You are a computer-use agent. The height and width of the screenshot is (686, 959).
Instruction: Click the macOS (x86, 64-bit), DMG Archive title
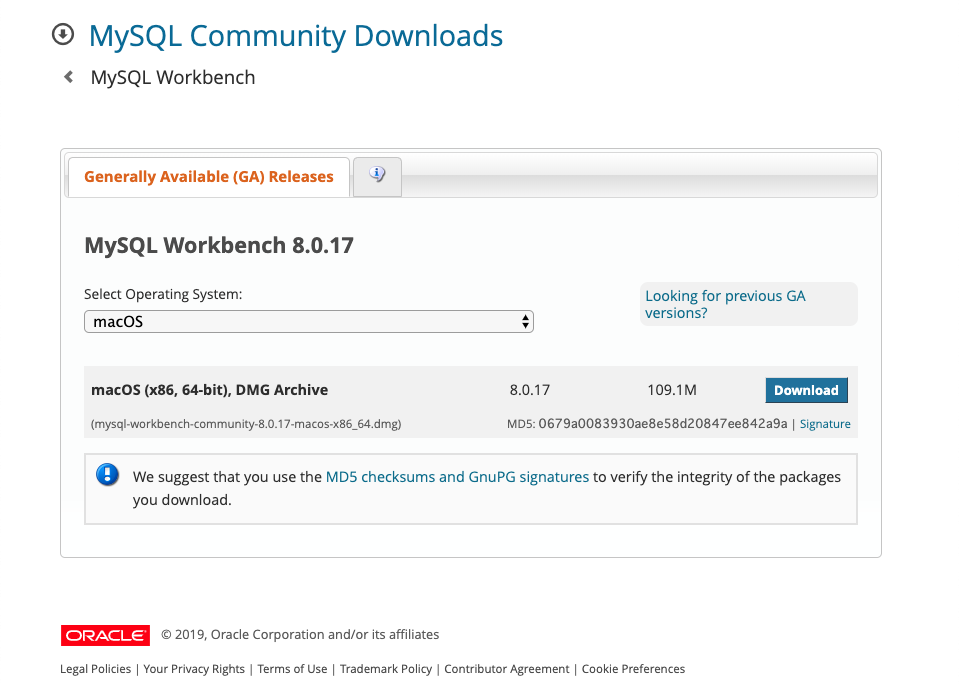(209, 390)
